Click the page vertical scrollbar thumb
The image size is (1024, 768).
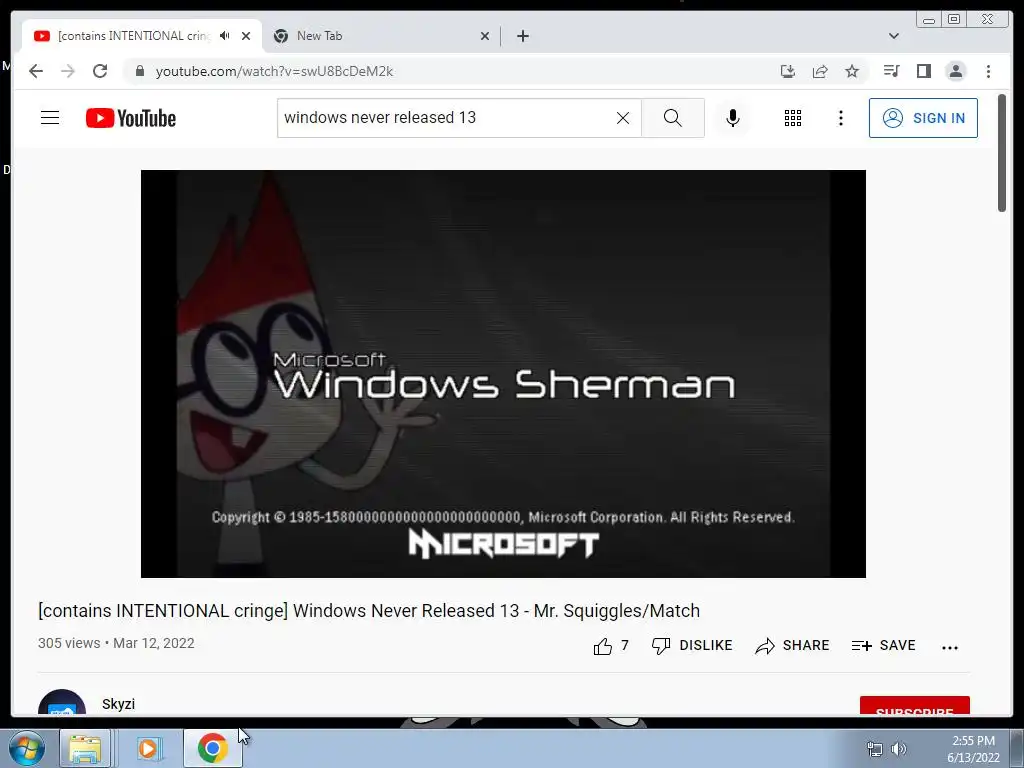(1002, 153)
